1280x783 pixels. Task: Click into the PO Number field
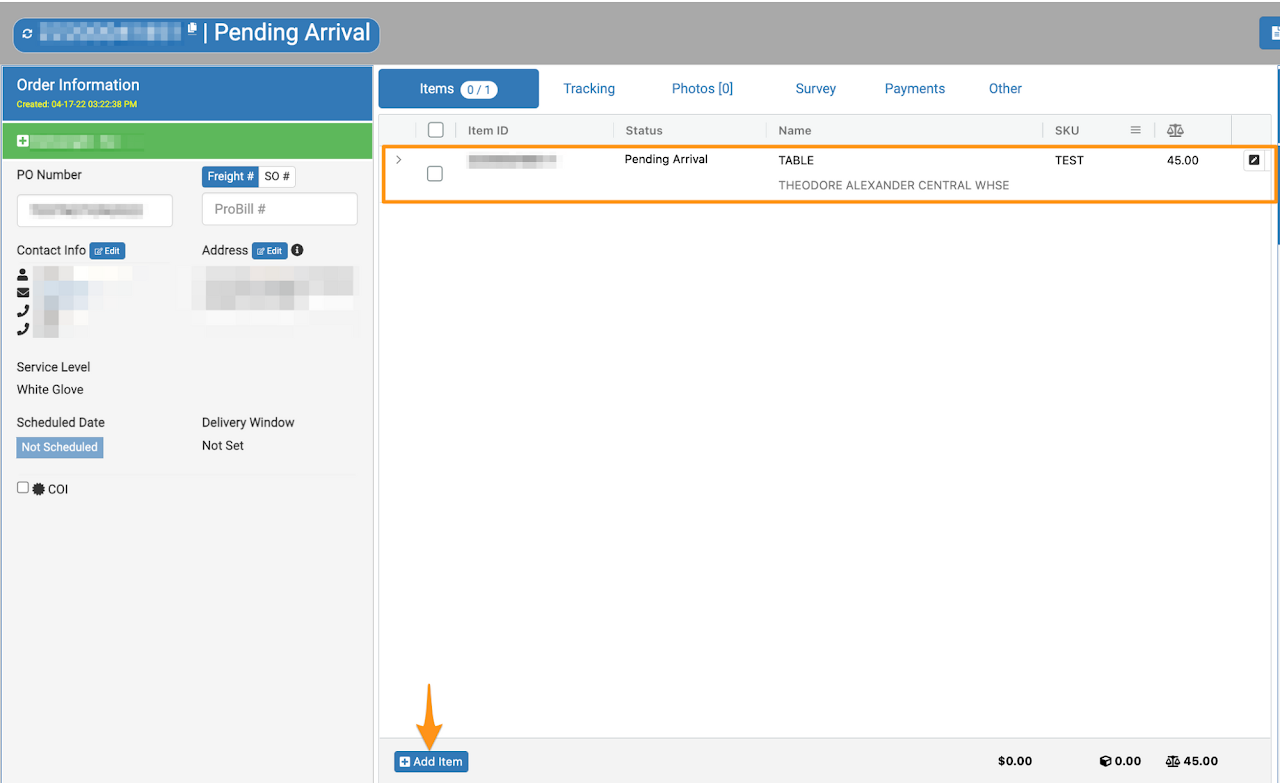click(95, 210)
